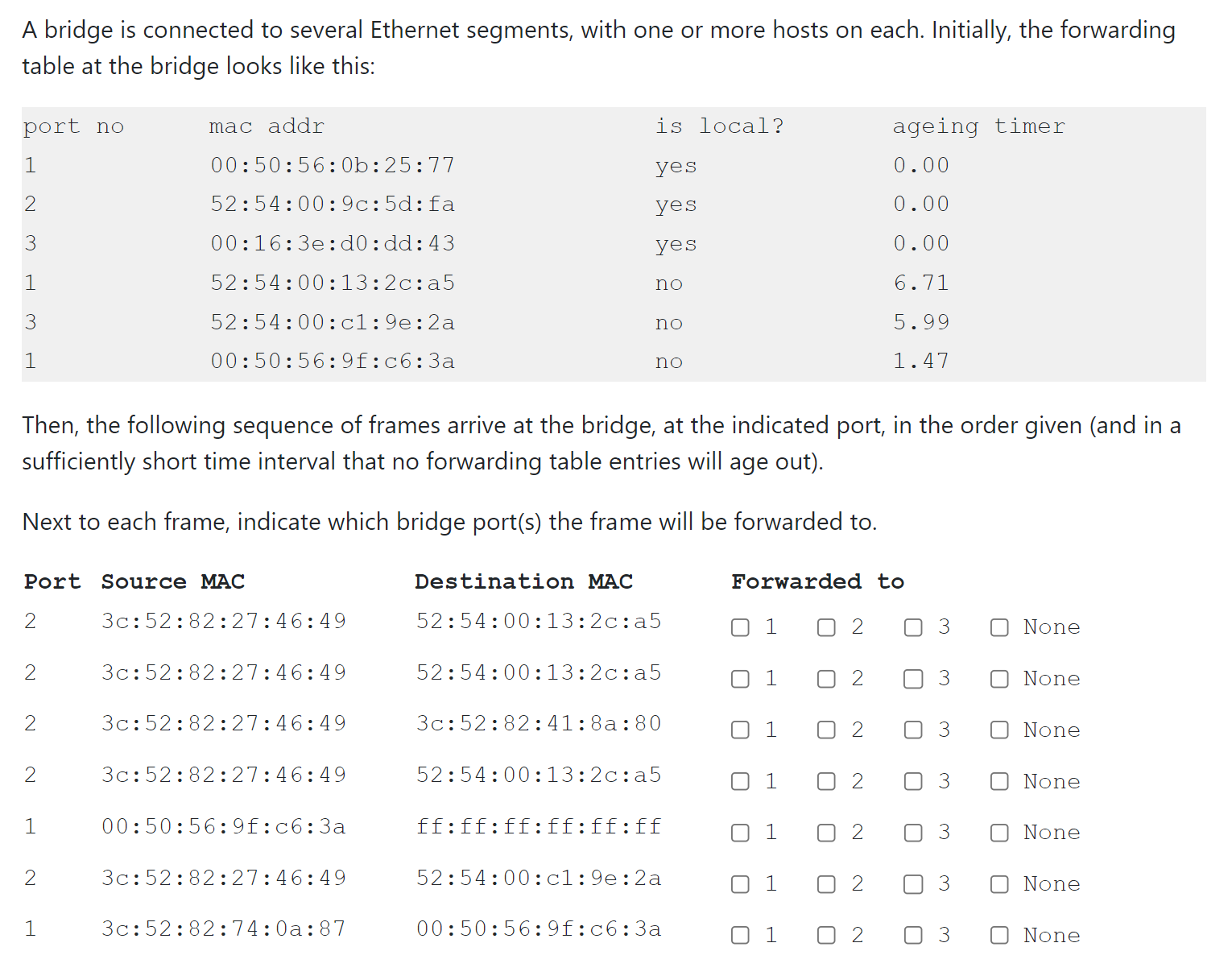
Task: Check port 2 for the fourth frame row
Action: coord(826,781)
